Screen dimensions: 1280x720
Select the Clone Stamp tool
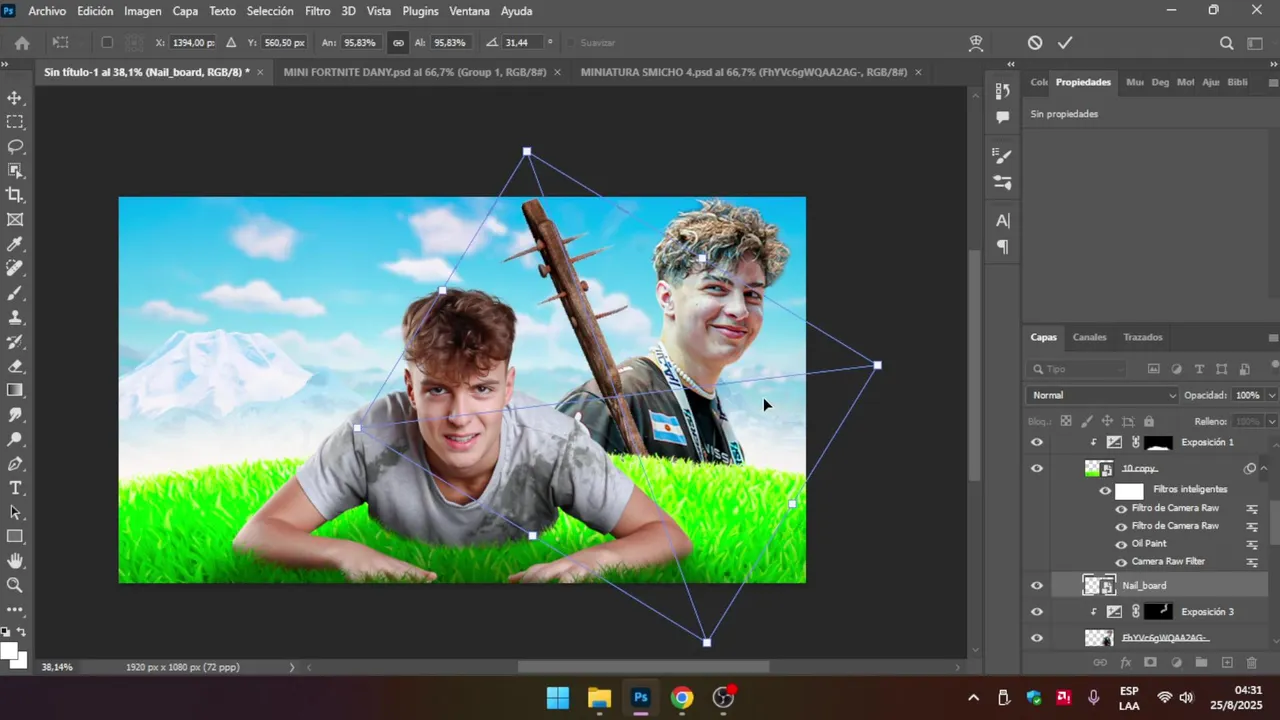15,317
